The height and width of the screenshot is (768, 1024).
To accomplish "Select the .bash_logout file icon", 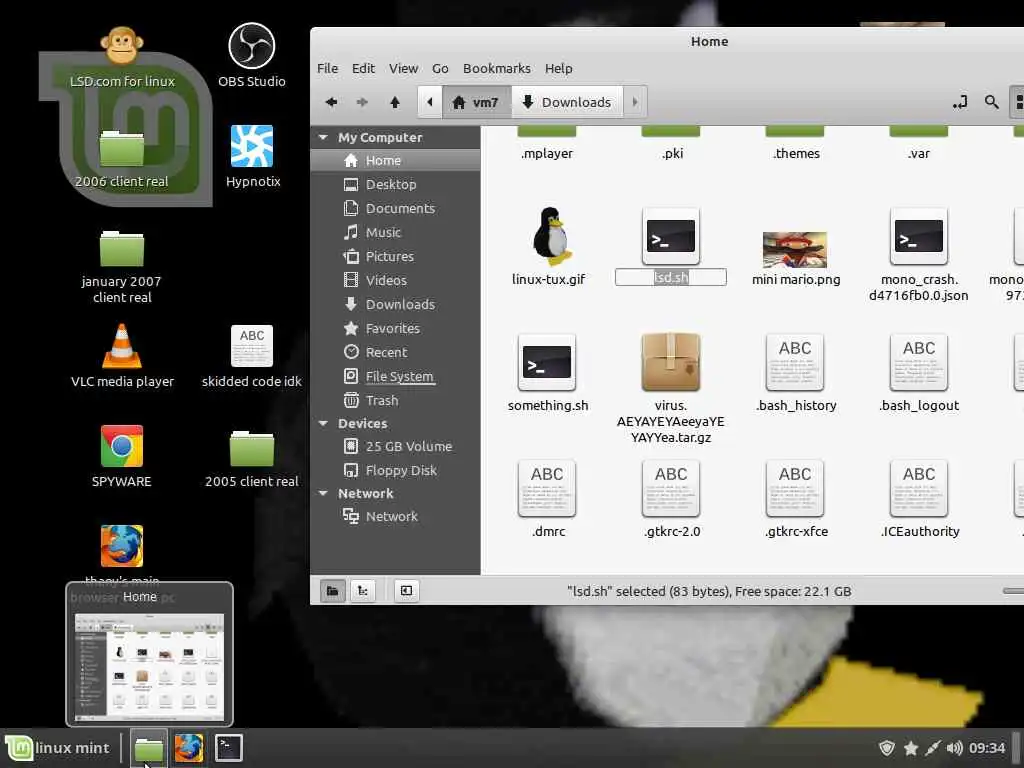I will pos(918,362).
